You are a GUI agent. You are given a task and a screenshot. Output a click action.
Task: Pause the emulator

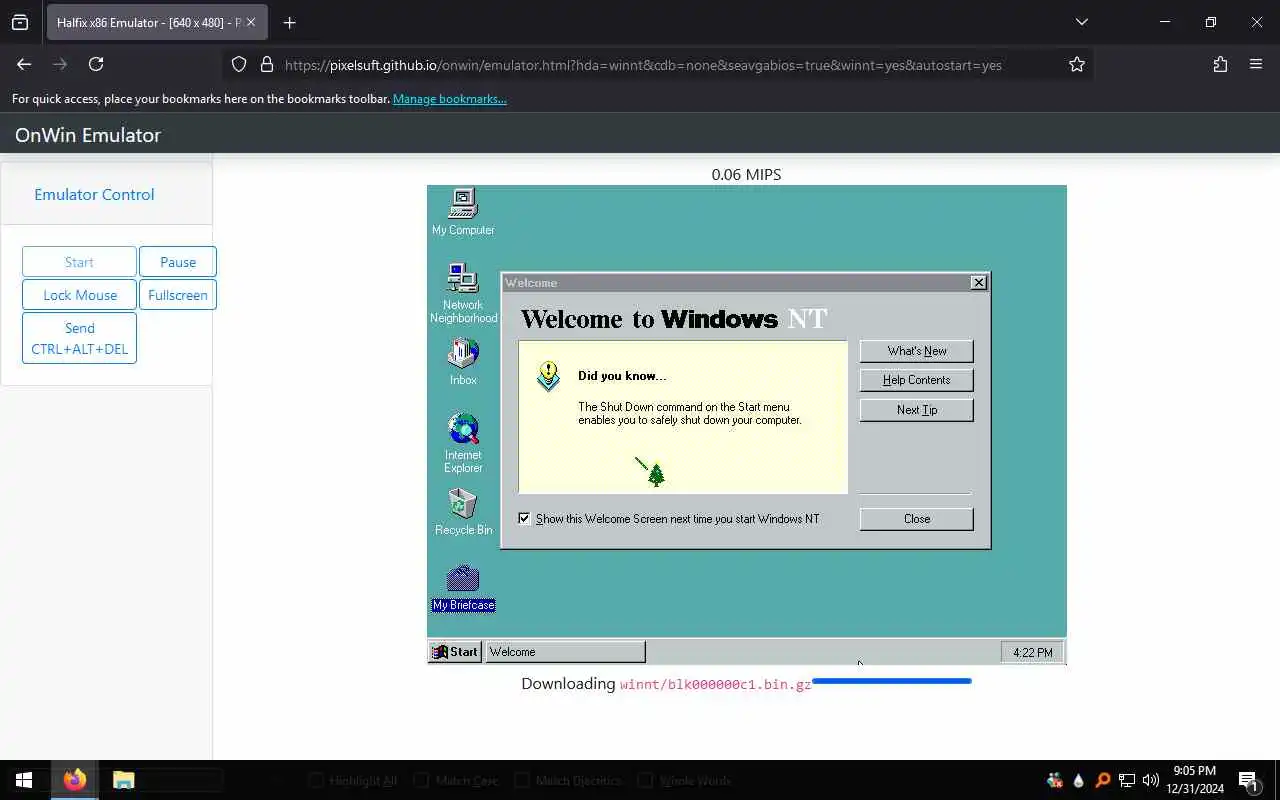178,262
